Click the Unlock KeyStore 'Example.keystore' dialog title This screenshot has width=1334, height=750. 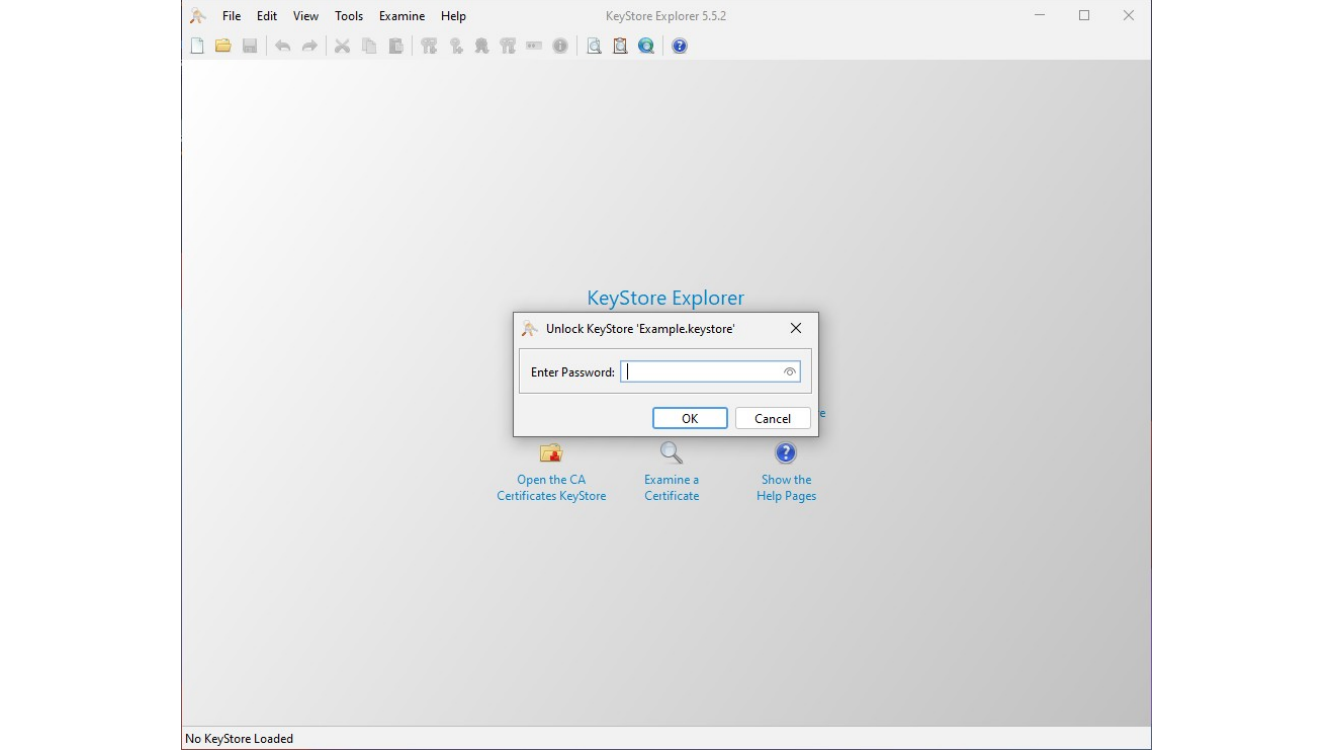coord(640,328)
